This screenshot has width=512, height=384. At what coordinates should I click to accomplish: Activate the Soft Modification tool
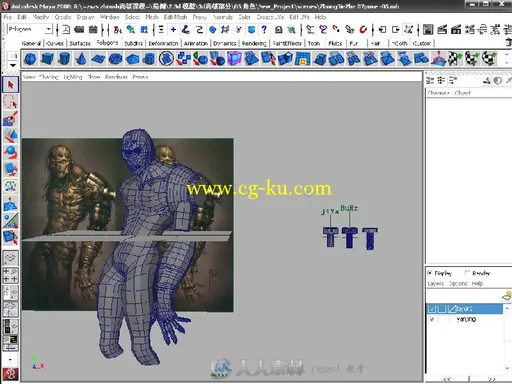pyautogui.click(x=10, y=203)
